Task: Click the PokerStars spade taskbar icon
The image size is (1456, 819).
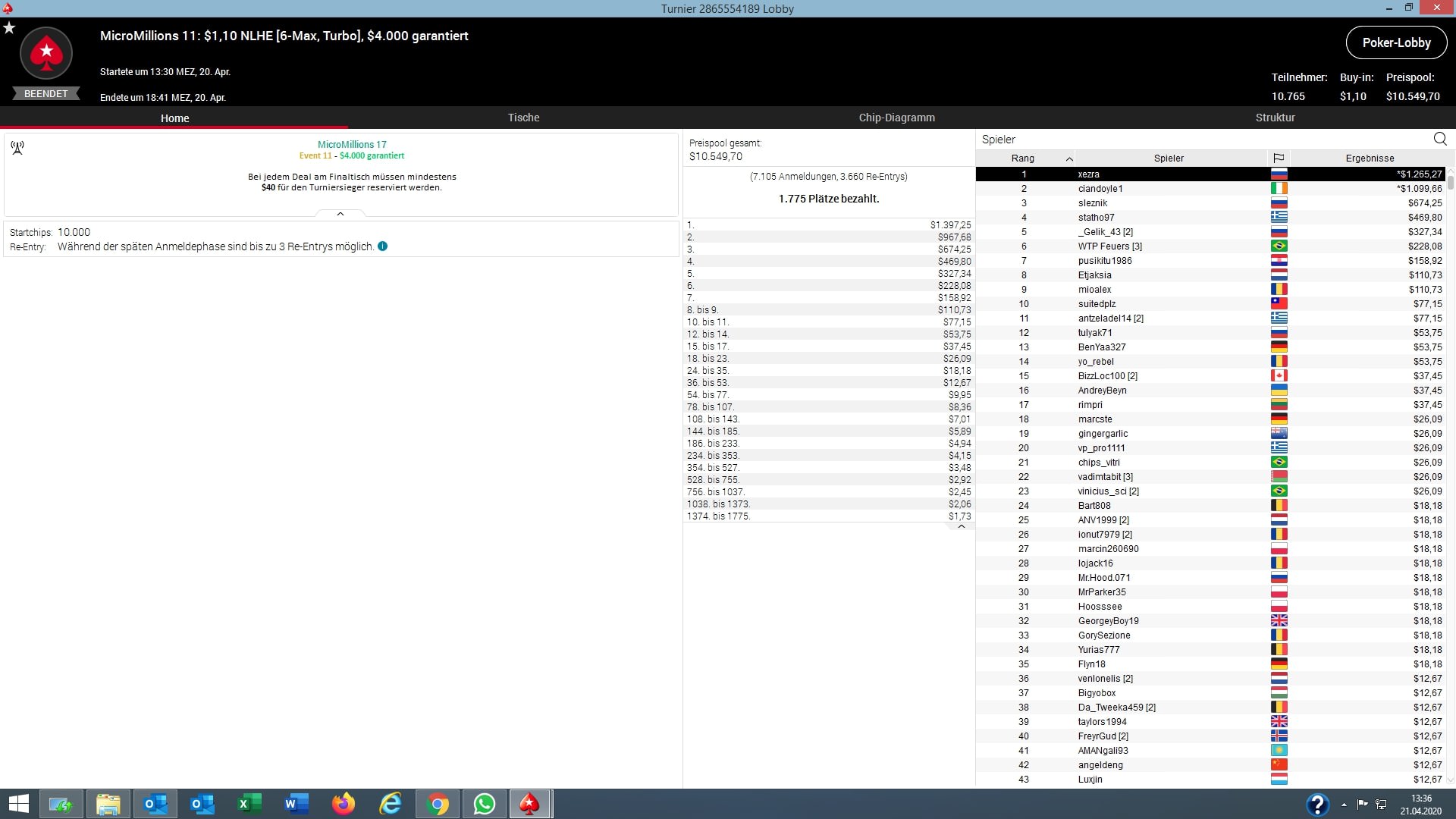Action: (529, 804)
